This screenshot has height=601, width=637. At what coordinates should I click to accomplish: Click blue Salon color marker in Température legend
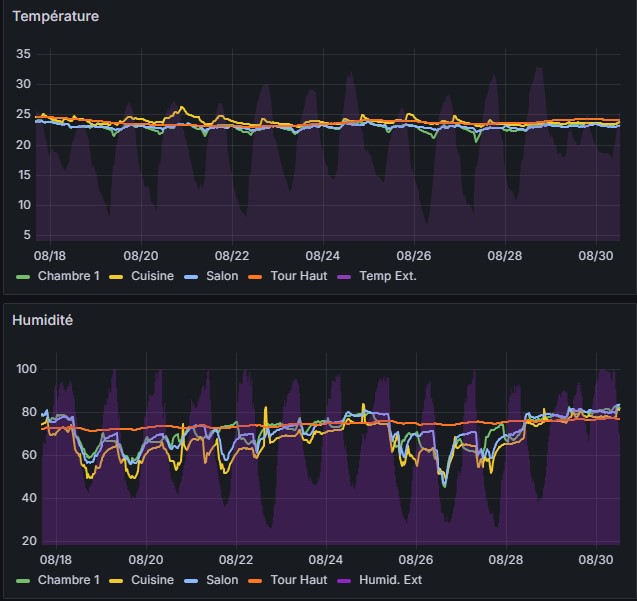(192, 276)
